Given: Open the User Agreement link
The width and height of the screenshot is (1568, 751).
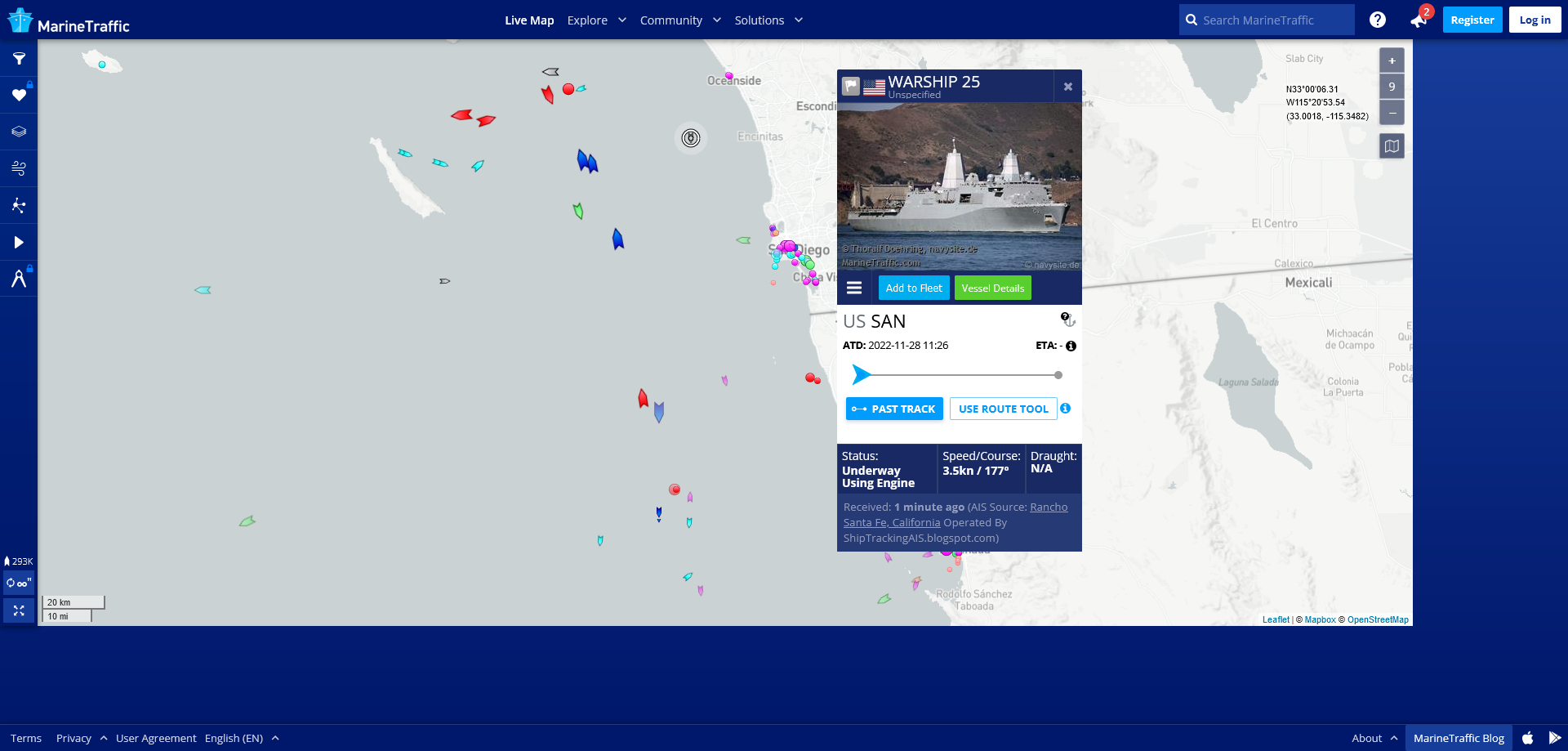Looking at the screenshot, I should (156, 738).
